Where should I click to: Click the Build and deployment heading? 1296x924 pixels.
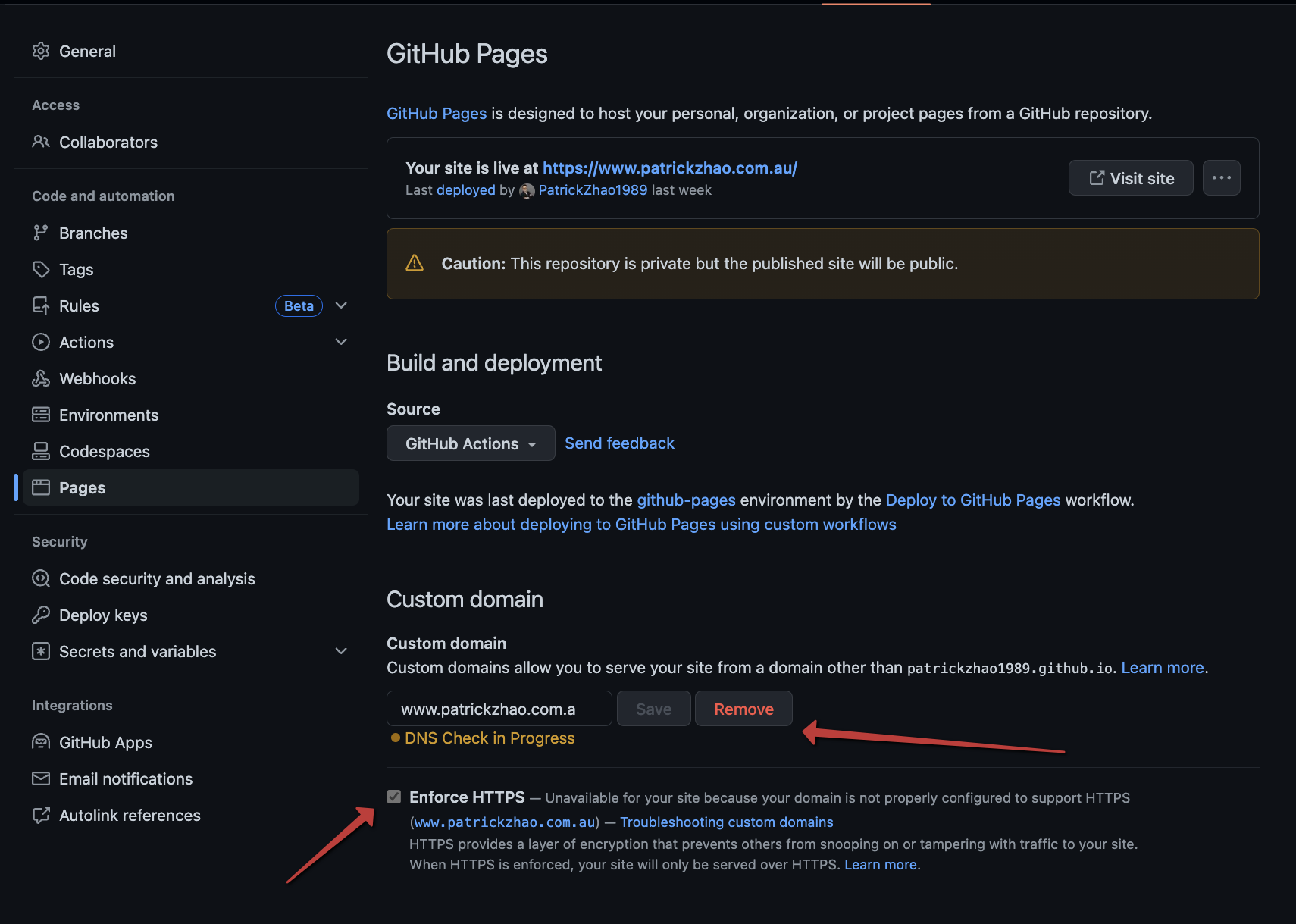[494, 363]
